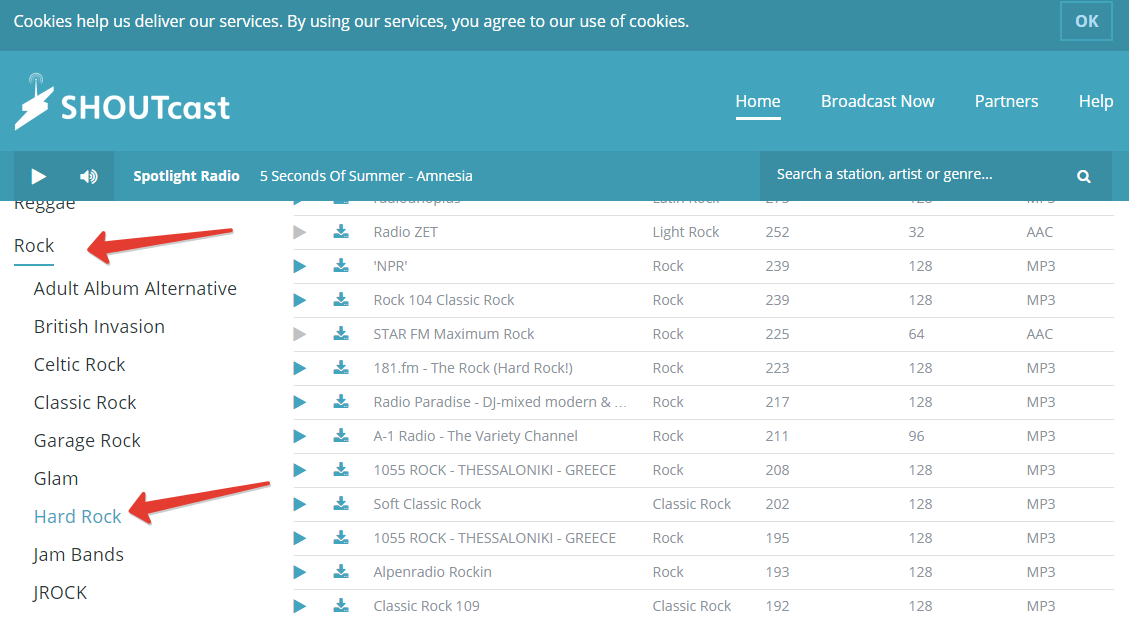The height and width of the screenshot is (619, 1129).
Task: Click the '5 Seconds Of Summer - Amnesia' track title
Action: click(x=366, y=176)
